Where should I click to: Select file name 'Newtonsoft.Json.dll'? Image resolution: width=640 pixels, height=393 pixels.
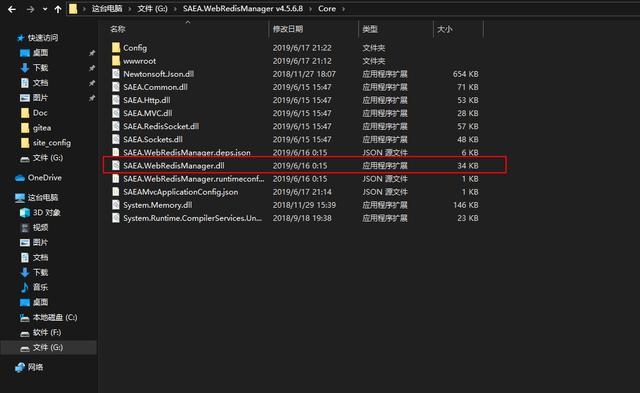pos(159,74)
